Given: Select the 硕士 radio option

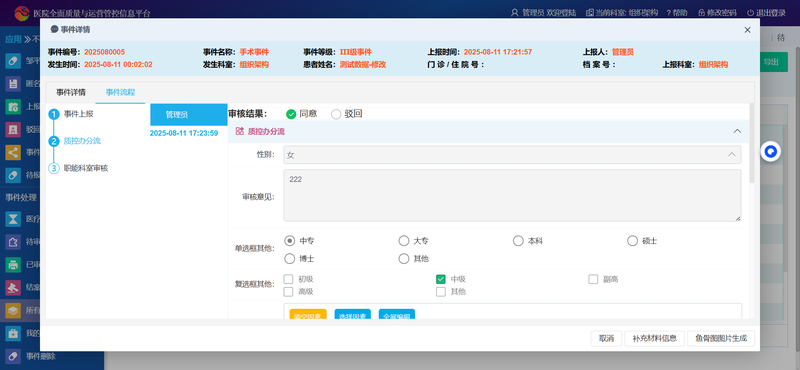Looking at the screenshot, I should [x=632, y=241].
